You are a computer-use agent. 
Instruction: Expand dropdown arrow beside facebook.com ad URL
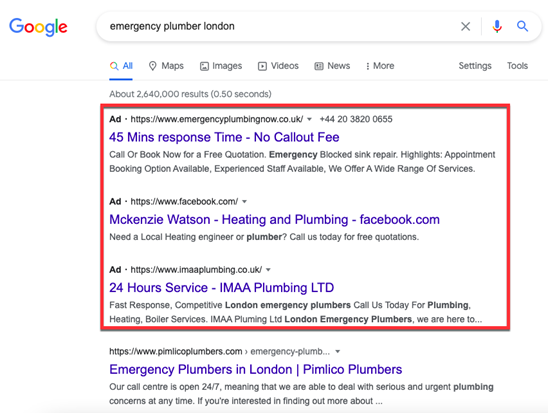(244, 202)
